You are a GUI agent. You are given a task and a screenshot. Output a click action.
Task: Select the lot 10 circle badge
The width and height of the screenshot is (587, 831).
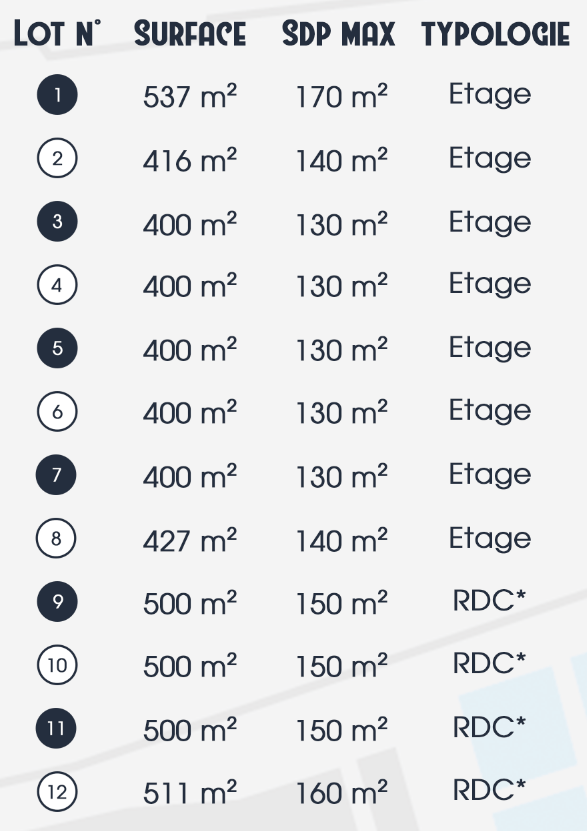click(57, 665)
